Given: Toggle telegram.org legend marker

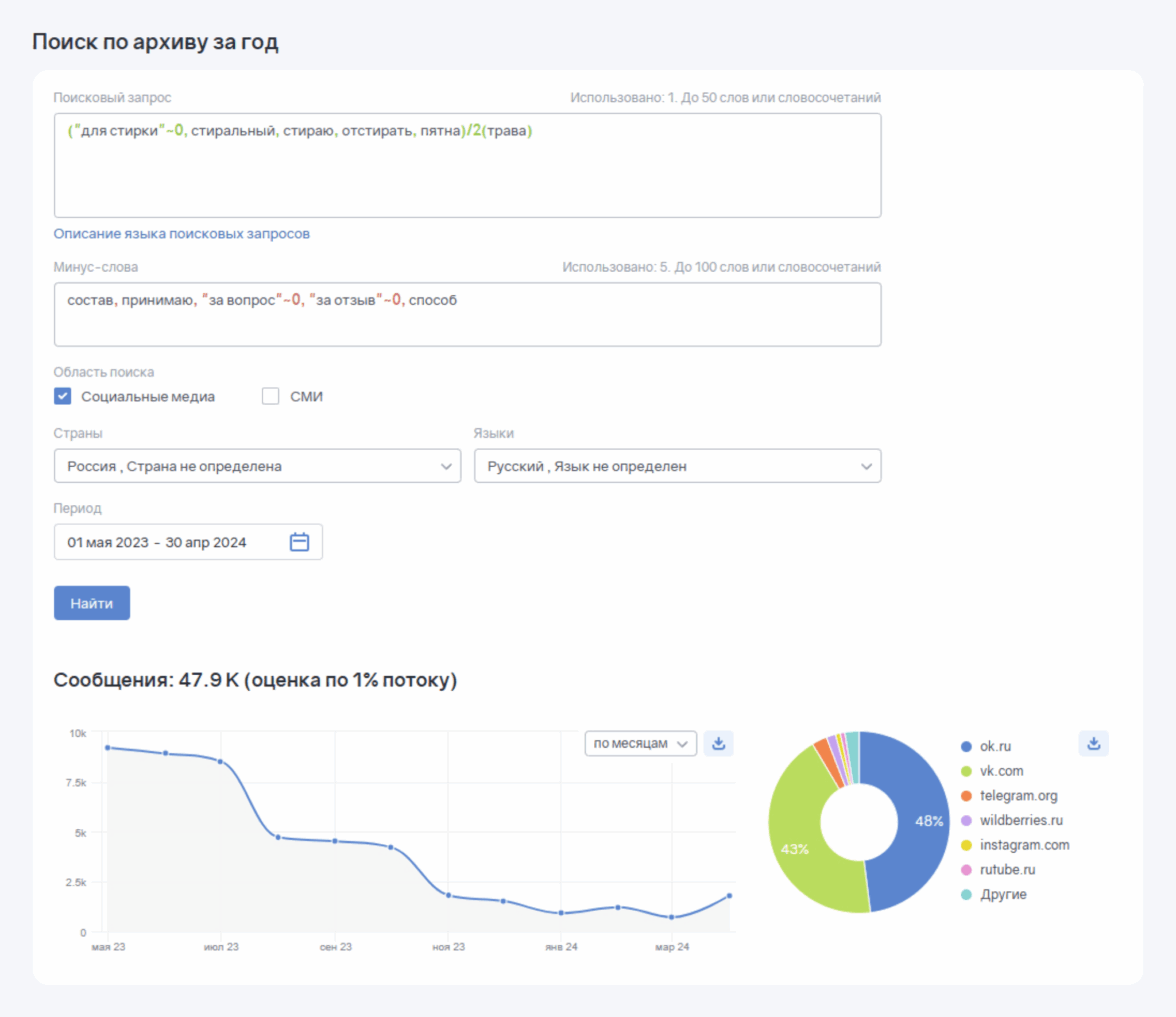Looking at the screenshot, I should [x=965, y=796].
